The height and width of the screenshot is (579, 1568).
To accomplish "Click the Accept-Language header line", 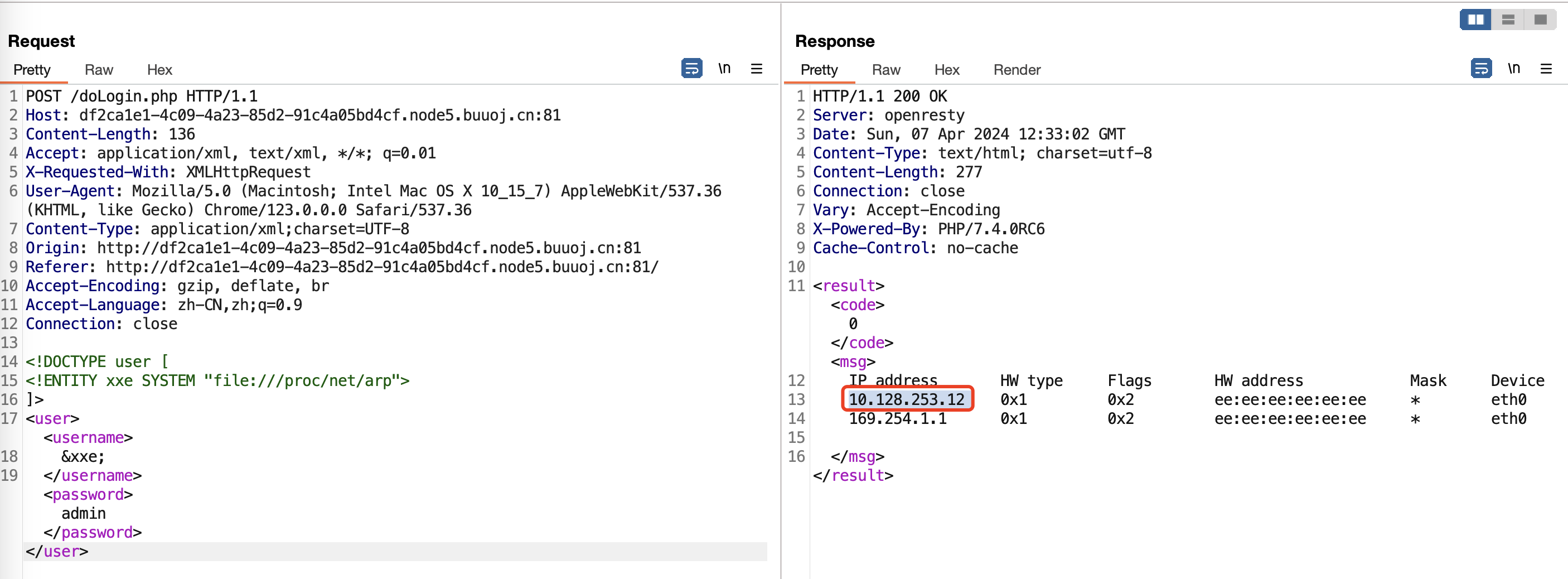I will [x=164, y=305].
